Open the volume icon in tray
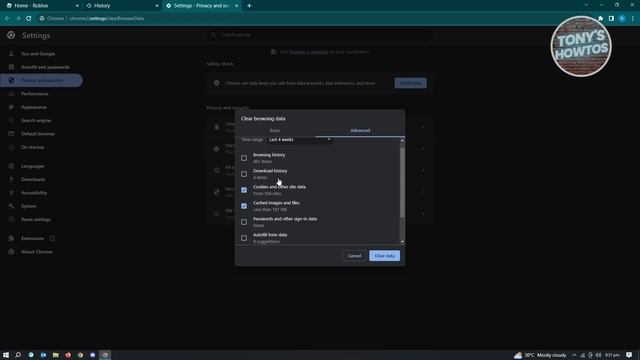 click(598, 355)
